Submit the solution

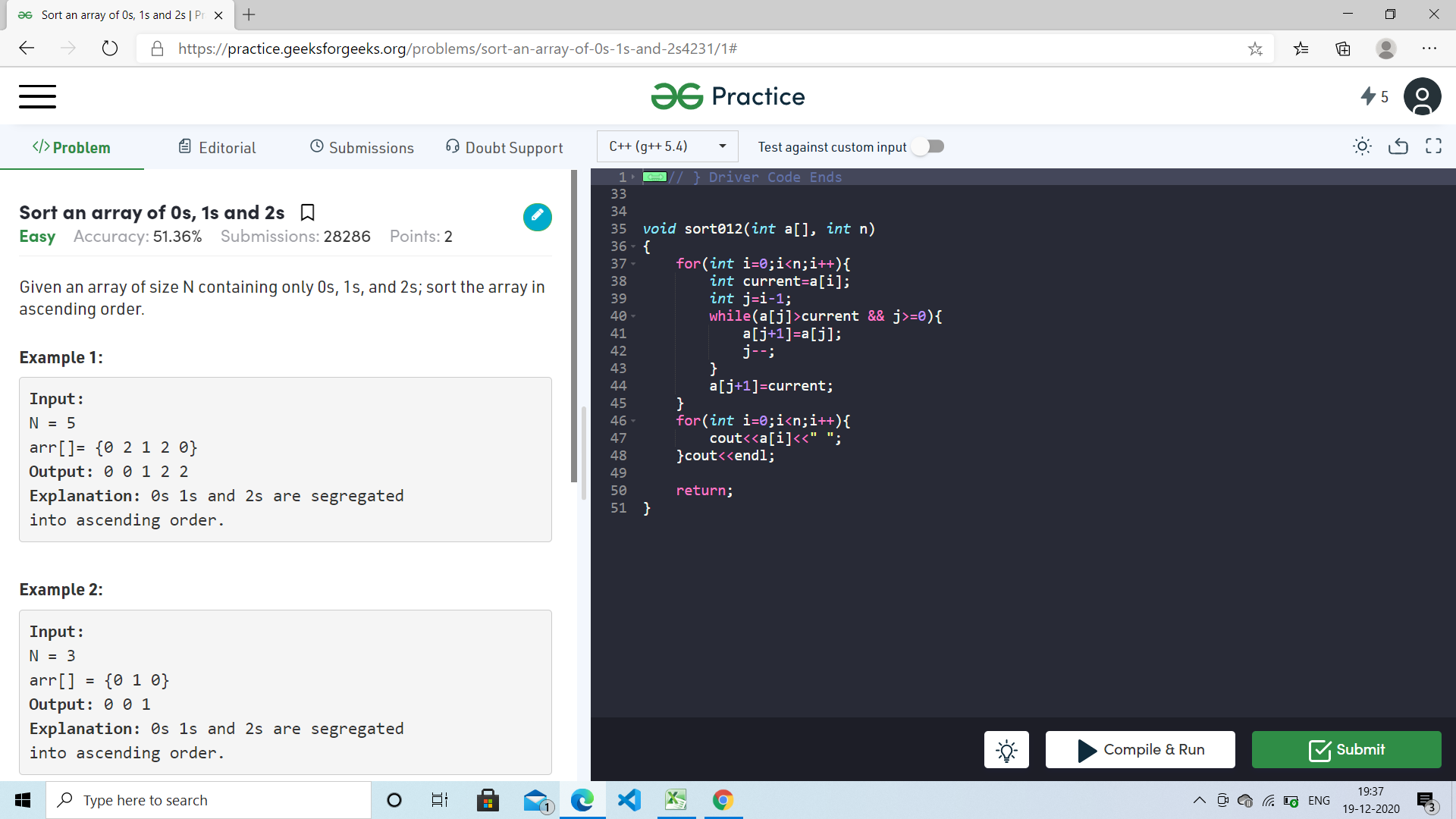pyautogui.click(x=1346, y=750)
